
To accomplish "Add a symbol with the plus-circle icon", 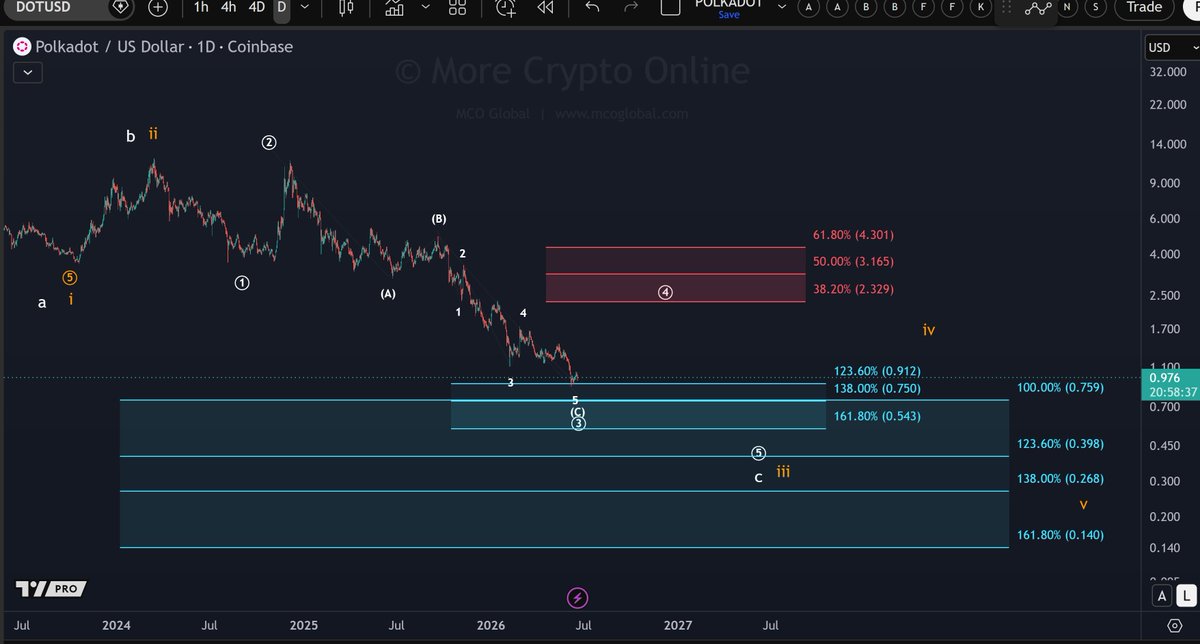I will coord(158,7).
